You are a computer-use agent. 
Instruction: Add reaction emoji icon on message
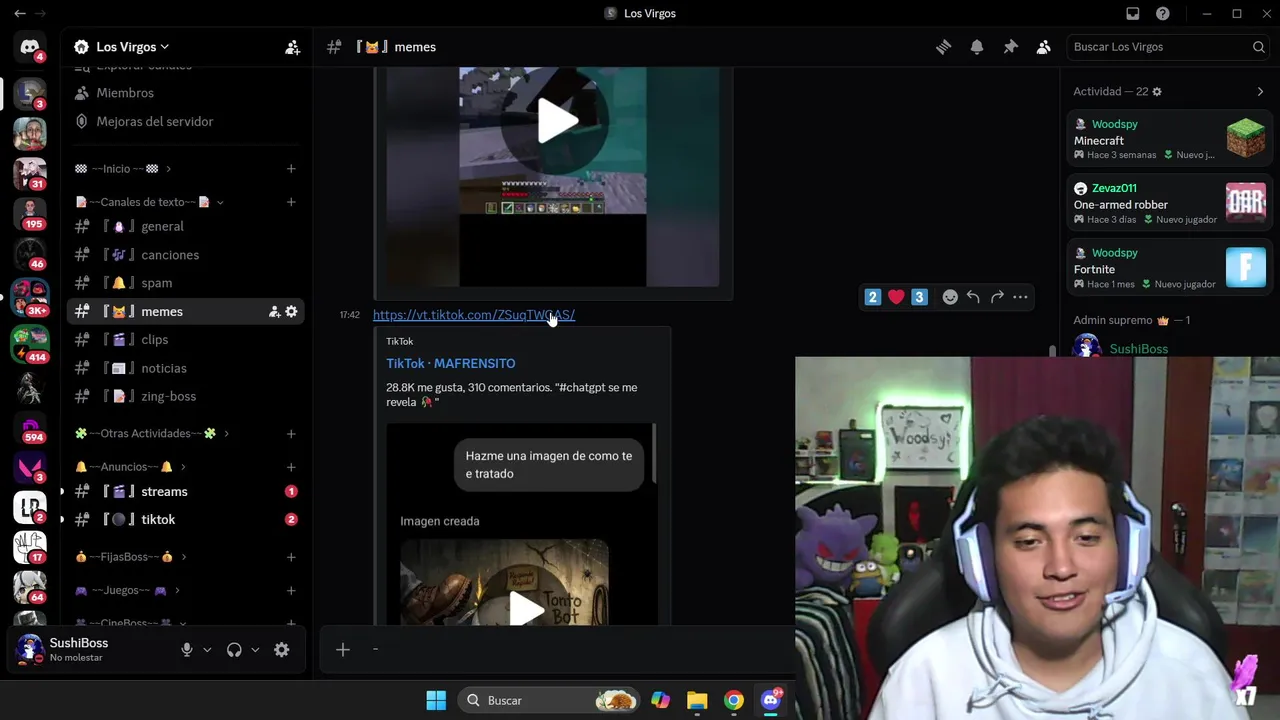[950, 297]
